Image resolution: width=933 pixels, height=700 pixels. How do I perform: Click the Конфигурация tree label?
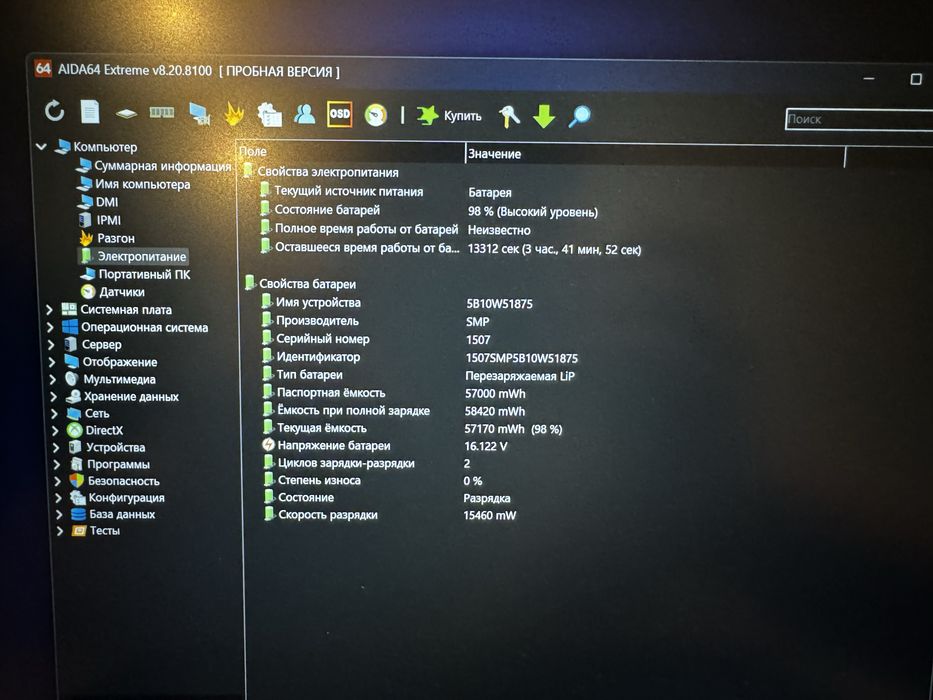pyautogui.click(x=126, y=498)
